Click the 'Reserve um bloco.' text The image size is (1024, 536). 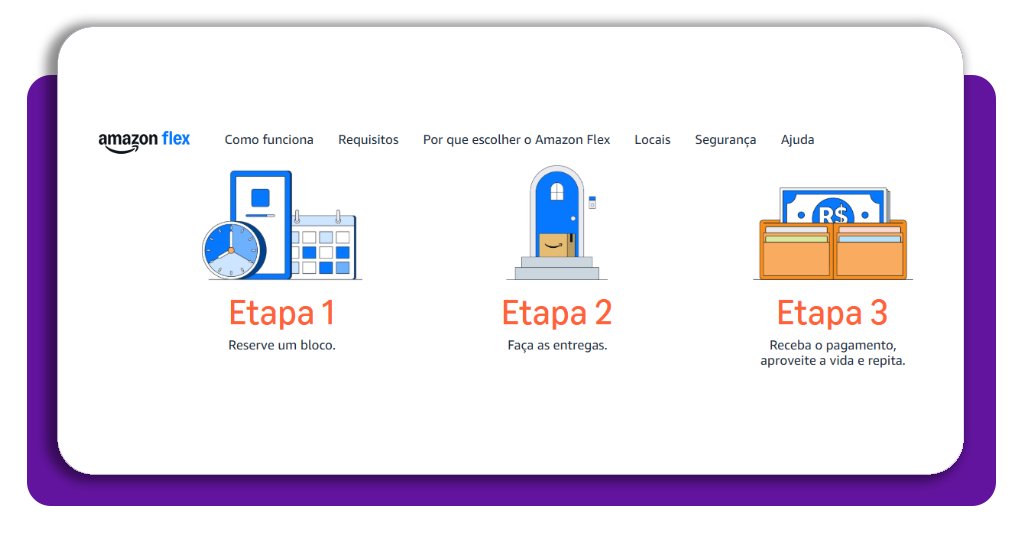pyautogui.click(x=281, y=345)
